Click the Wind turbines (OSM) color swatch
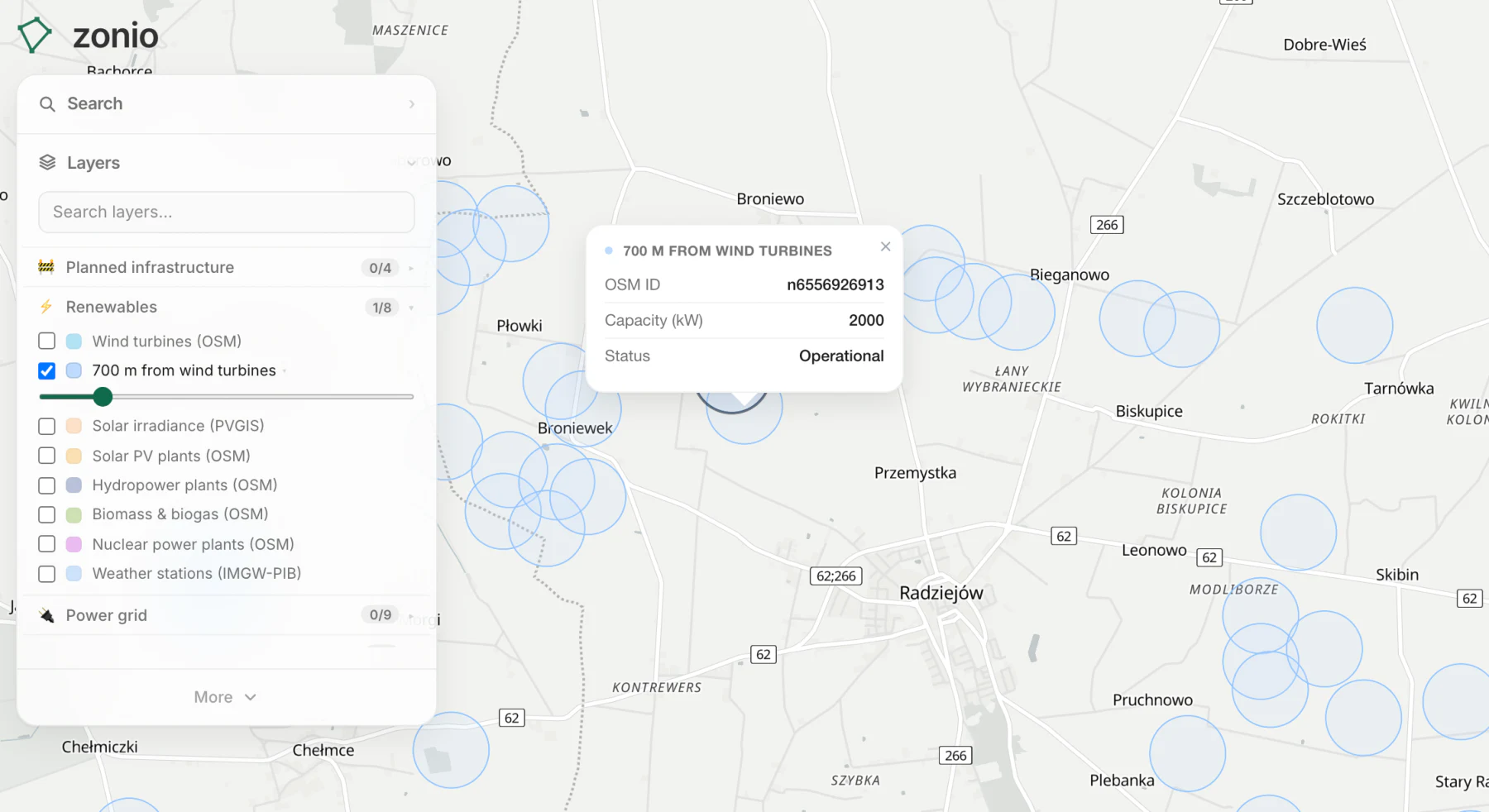The width and height of the screenshot is (1489, 812). 74,342
